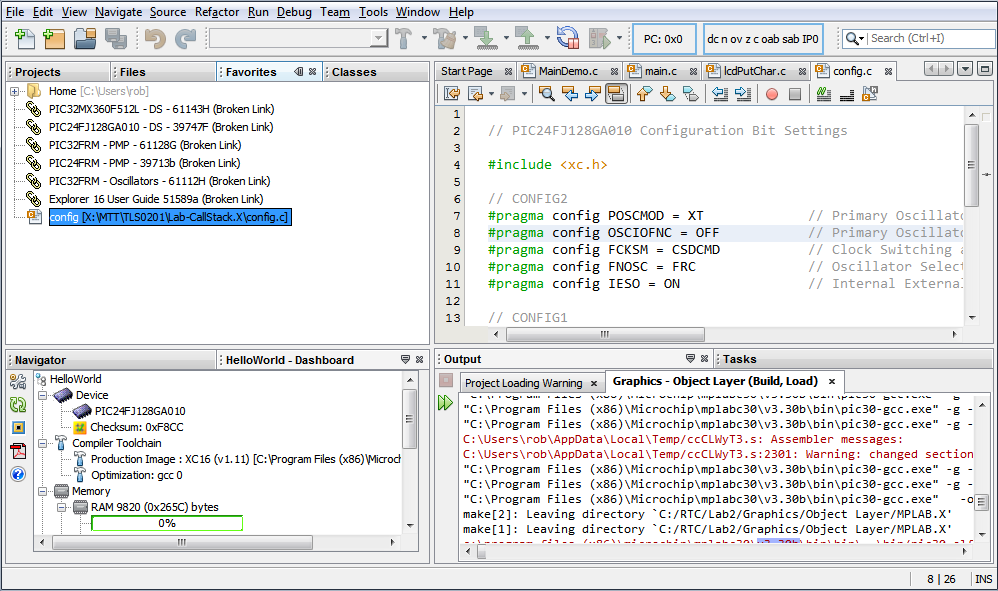
Task: Open the device datasheet PDF icon in Dashboard
Action: [x=18, y=451]
